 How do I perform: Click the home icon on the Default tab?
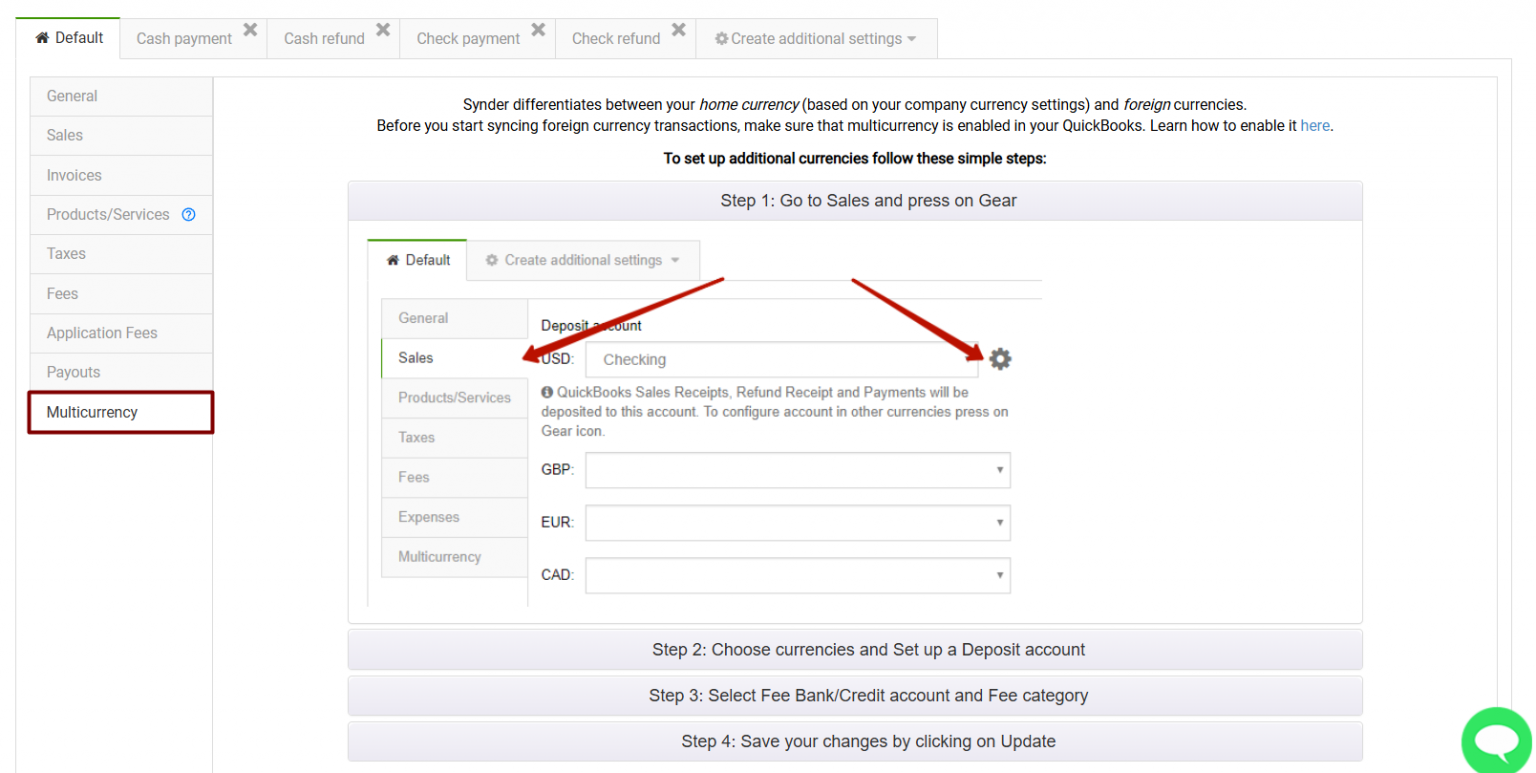pyautogui.click(x=42, y=37)
